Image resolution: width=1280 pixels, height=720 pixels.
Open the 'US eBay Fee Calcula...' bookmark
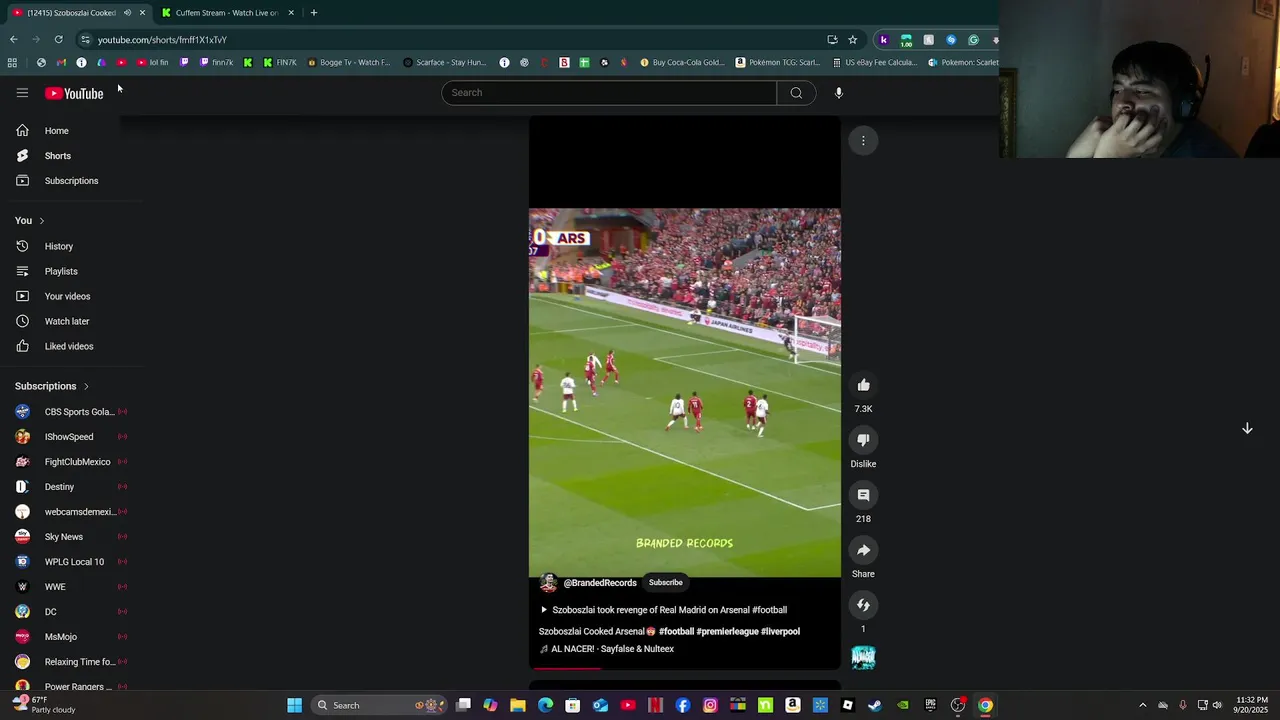click(874, 62)
